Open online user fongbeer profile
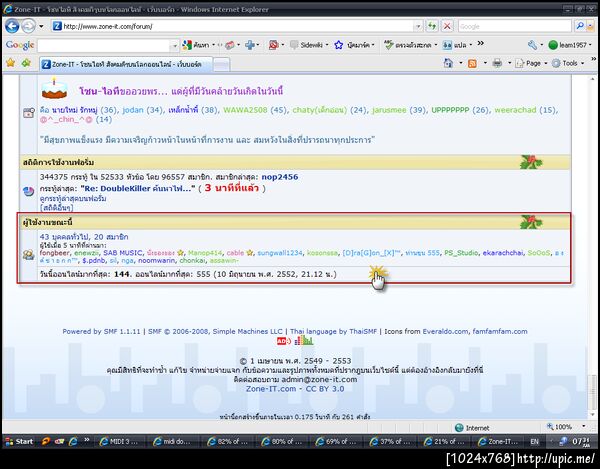Image resolution: width=600 pixels, height=469 pixels. coord(55,253)
